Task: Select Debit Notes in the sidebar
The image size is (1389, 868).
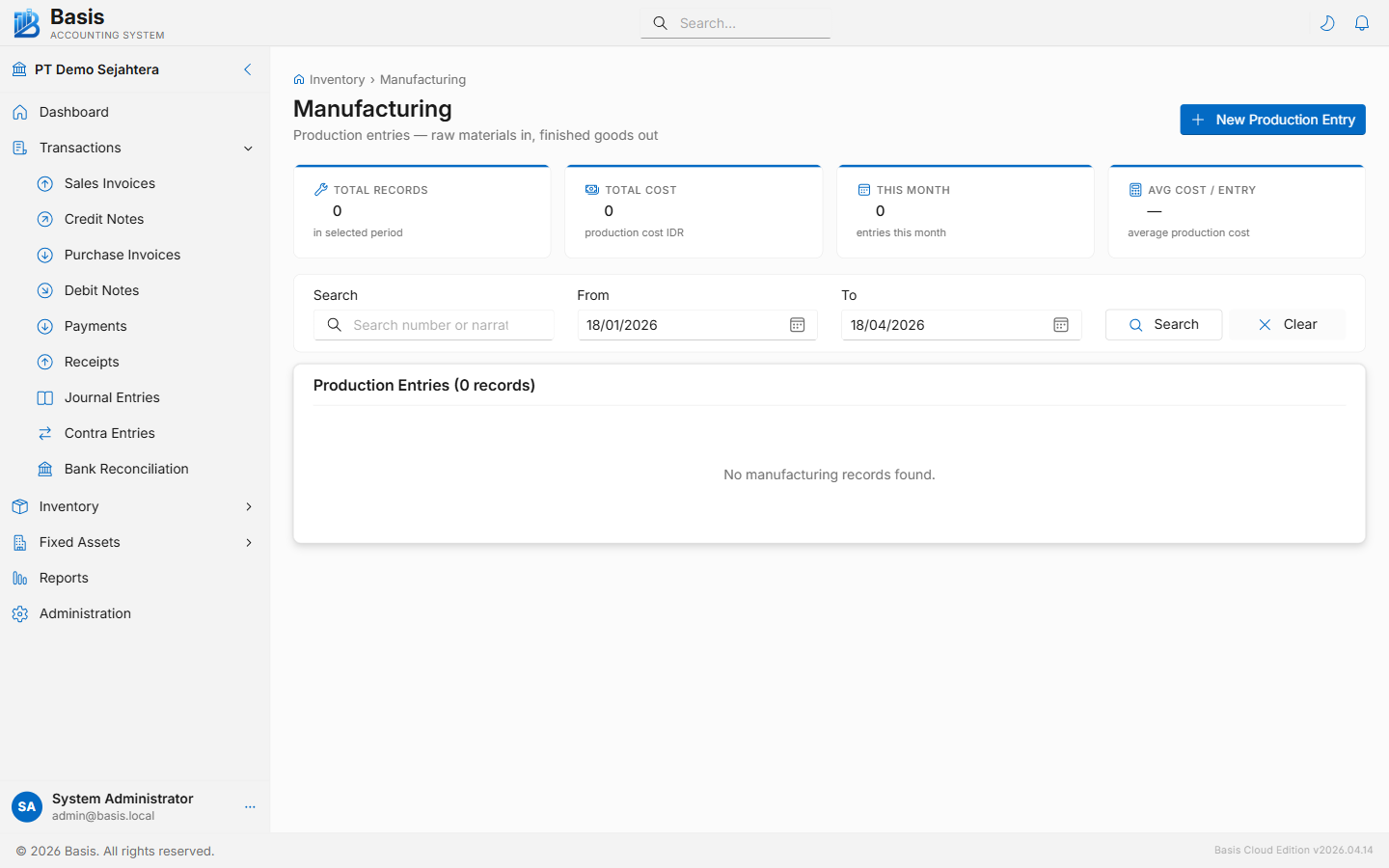Action: point(100,290)
